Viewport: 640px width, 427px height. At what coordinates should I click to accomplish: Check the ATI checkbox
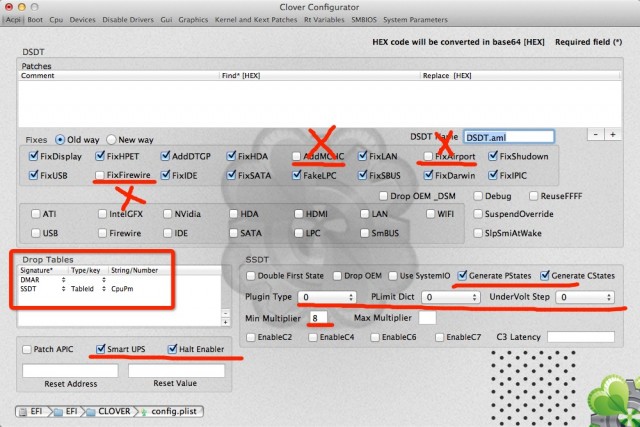tap(36, 214)
